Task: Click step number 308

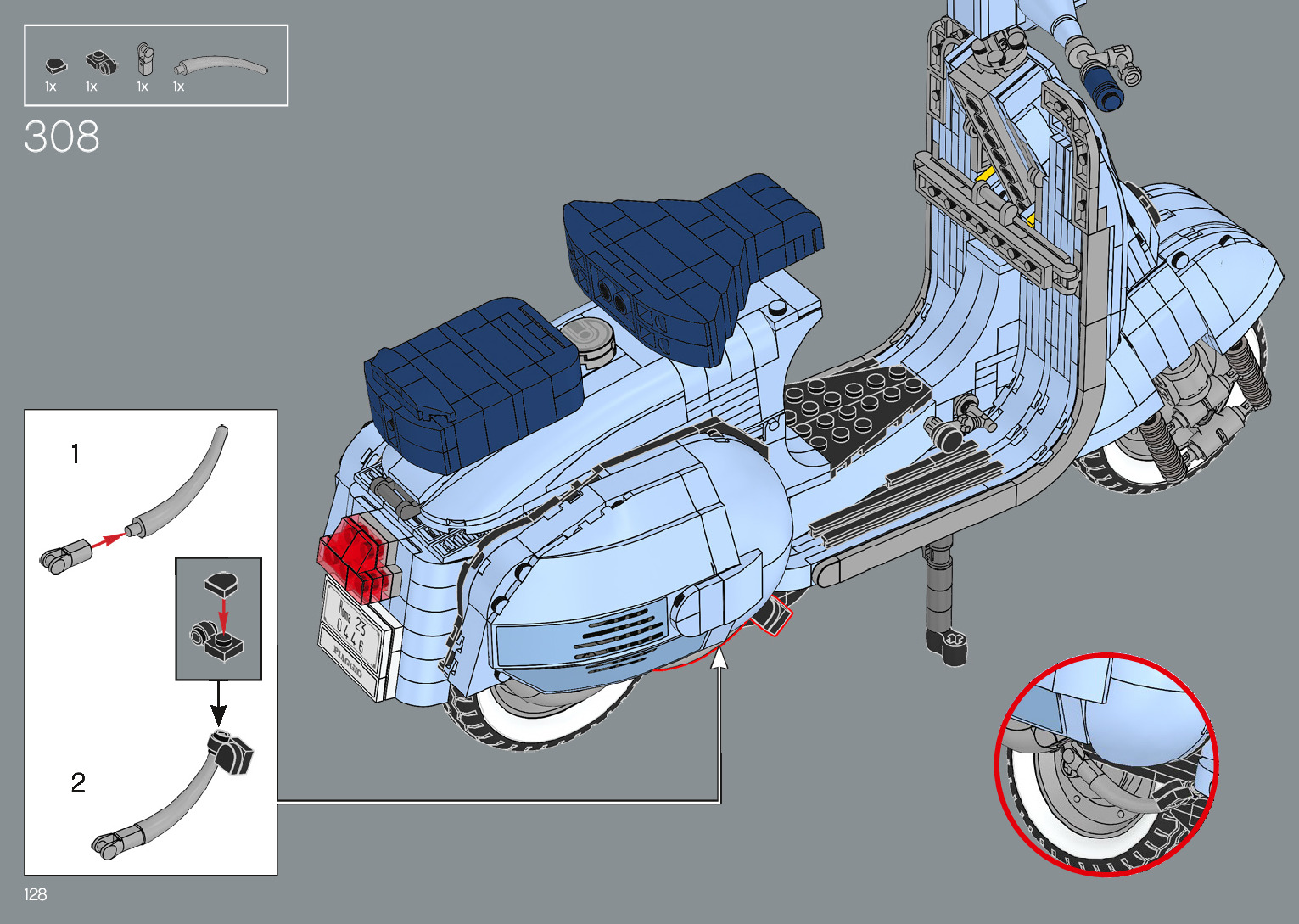Action: click(62, 137)
